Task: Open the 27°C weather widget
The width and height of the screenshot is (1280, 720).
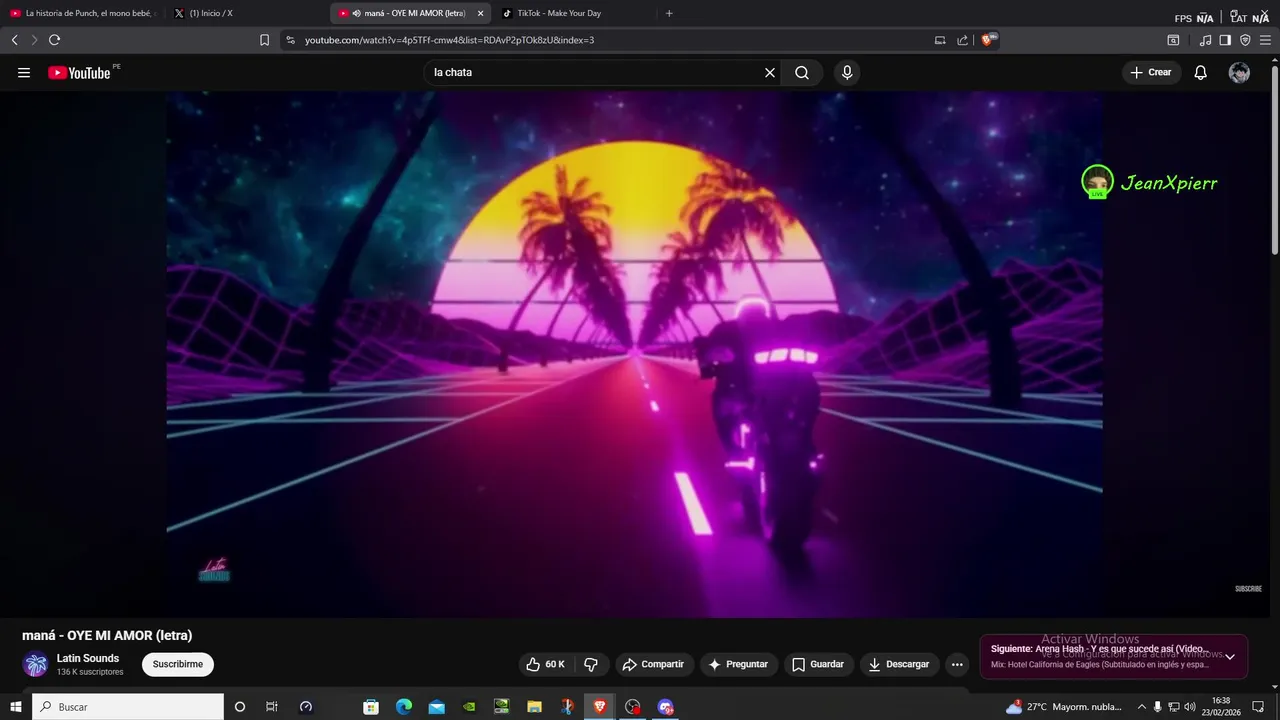Action: pos(1064,707)
